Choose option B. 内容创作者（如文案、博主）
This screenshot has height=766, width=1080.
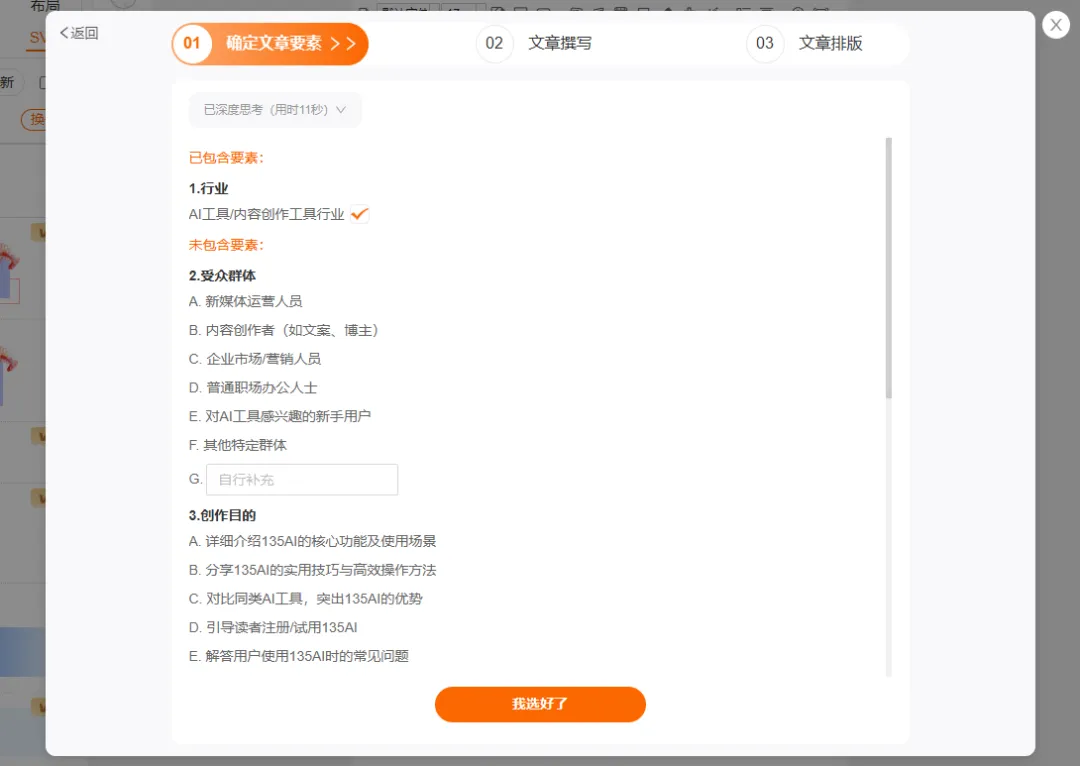coord(284,330)
